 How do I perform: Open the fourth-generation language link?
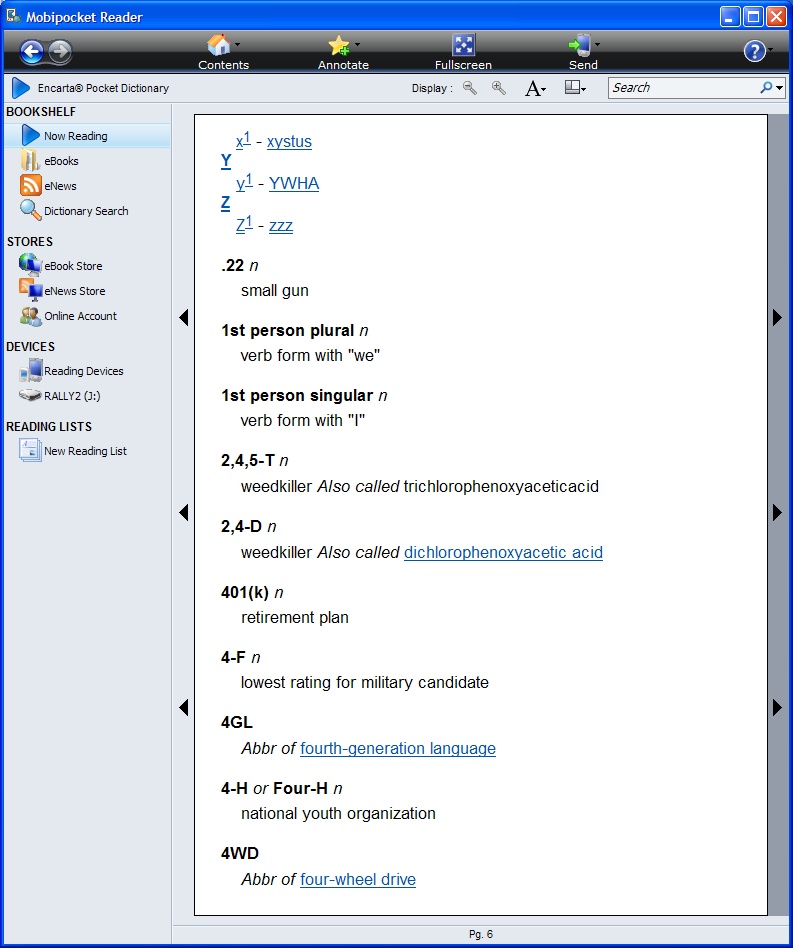[398, 748]
